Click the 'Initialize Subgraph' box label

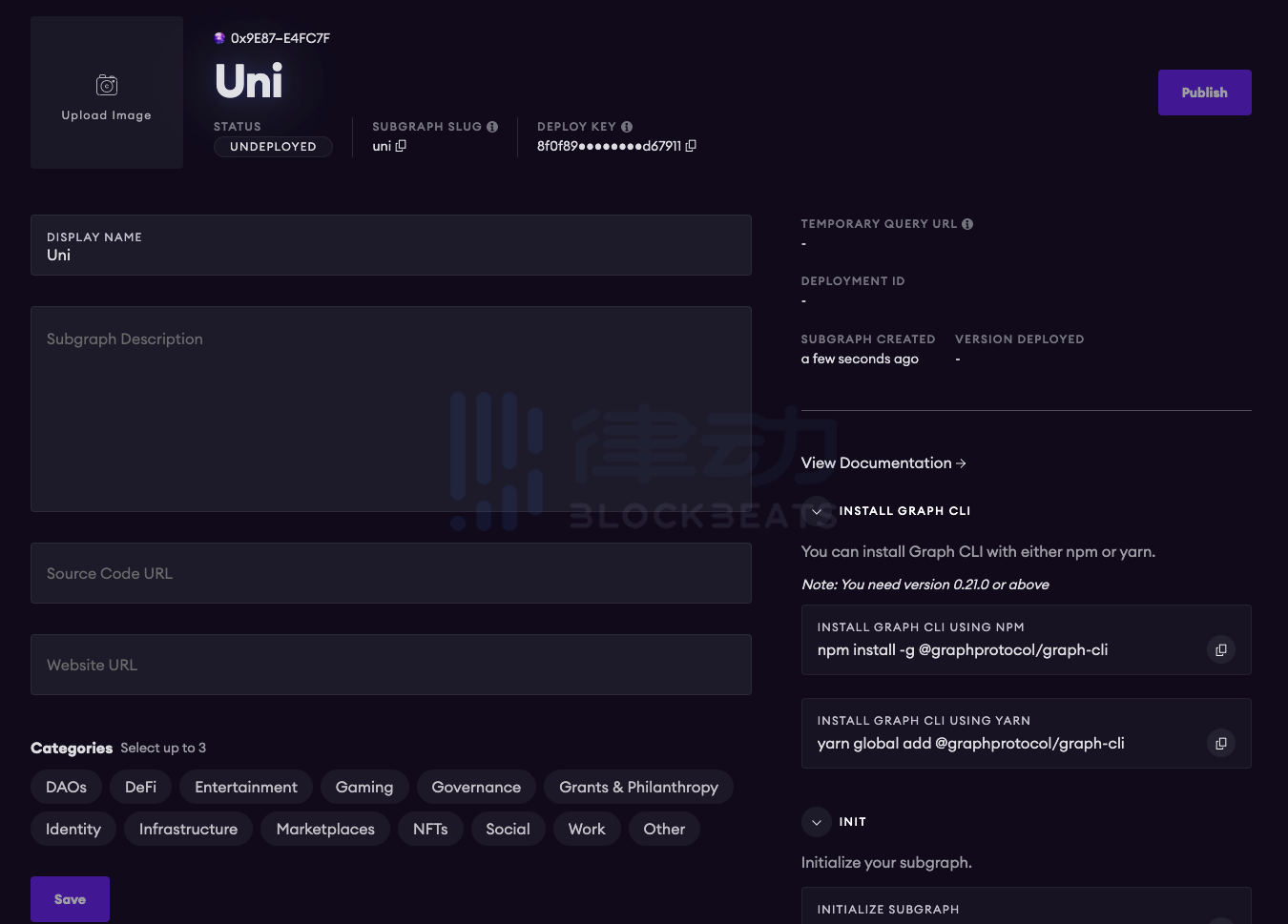click(888, 910)
